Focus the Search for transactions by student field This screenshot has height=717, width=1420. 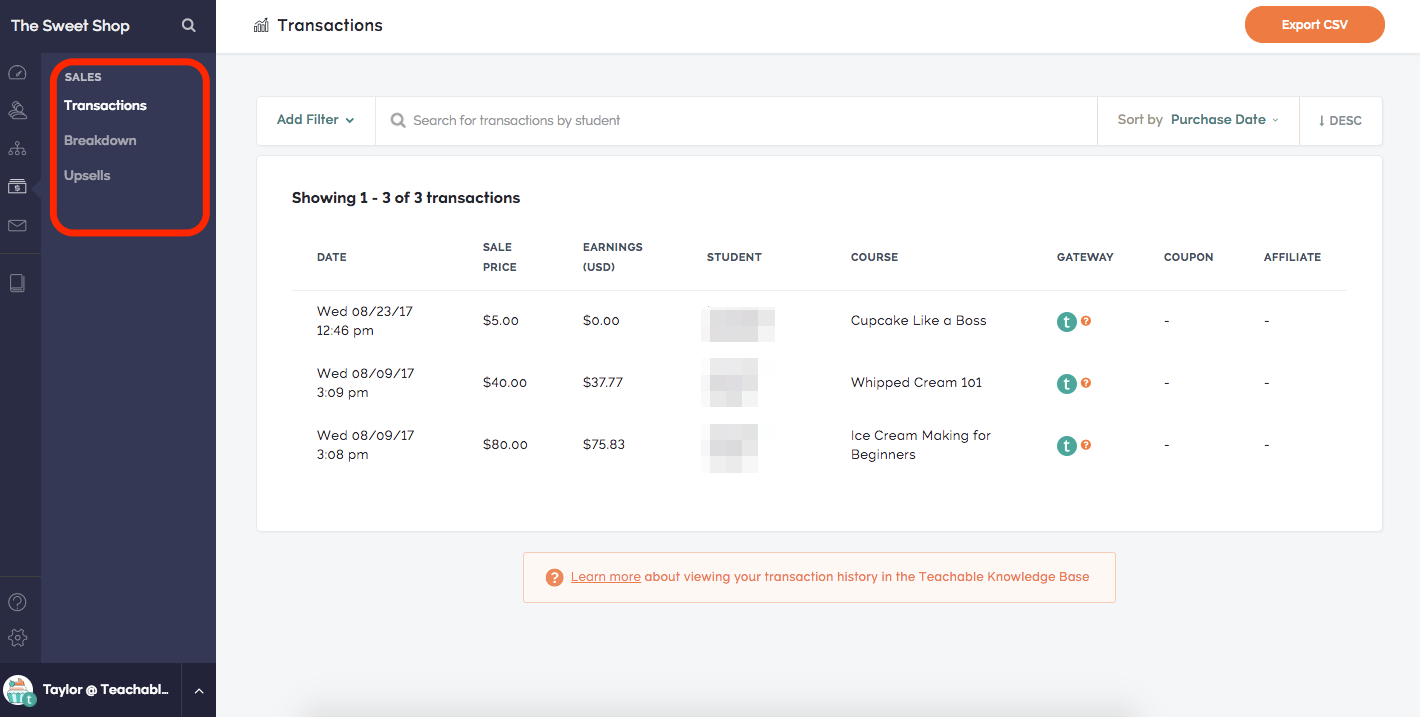[736, 120]
